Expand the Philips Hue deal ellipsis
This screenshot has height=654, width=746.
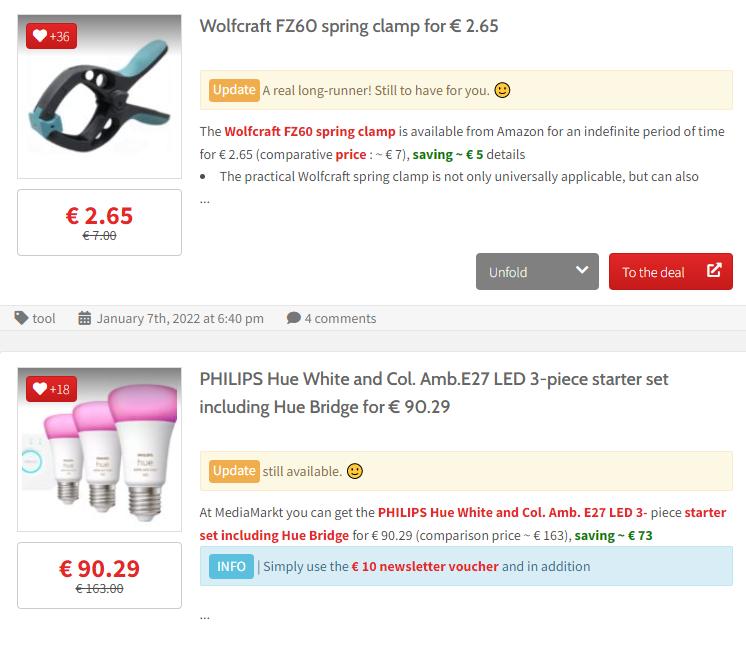[x=205, y=617]
